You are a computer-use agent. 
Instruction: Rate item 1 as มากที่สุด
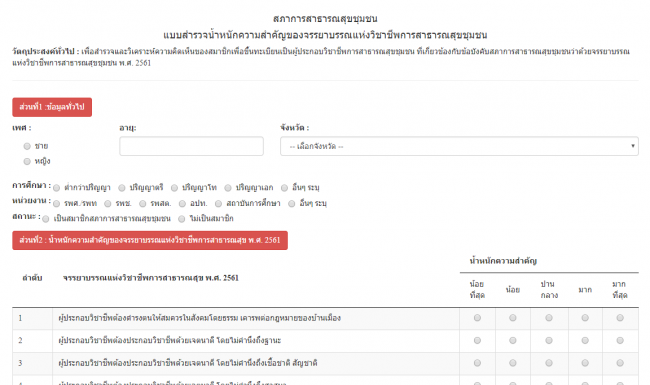coord(620,318)
